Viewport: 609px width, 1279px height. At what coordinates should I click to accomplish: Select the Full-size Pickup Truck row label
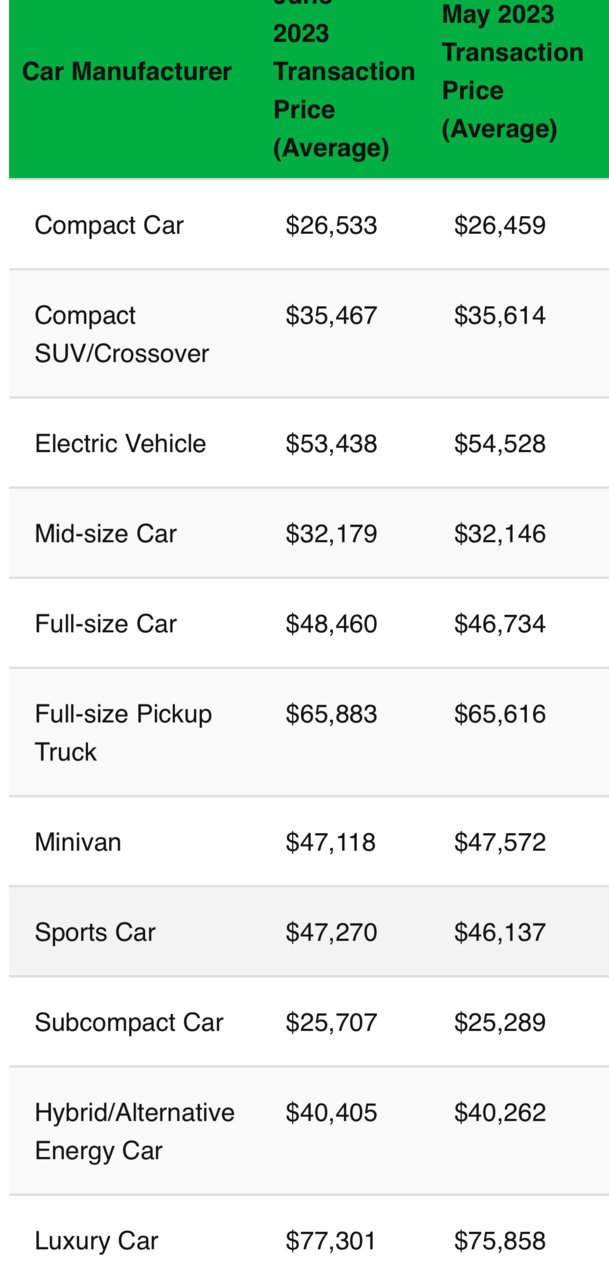coord(124,733)
